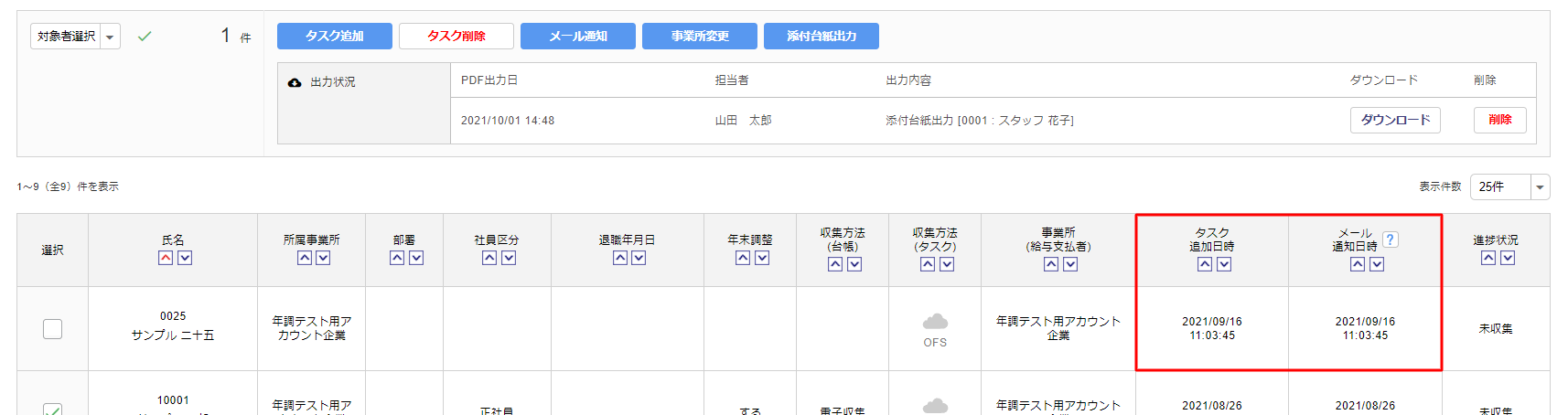Sort 進捗状況 column descending
Viewport: 1568px width, 415px height.
(1508, 258)
